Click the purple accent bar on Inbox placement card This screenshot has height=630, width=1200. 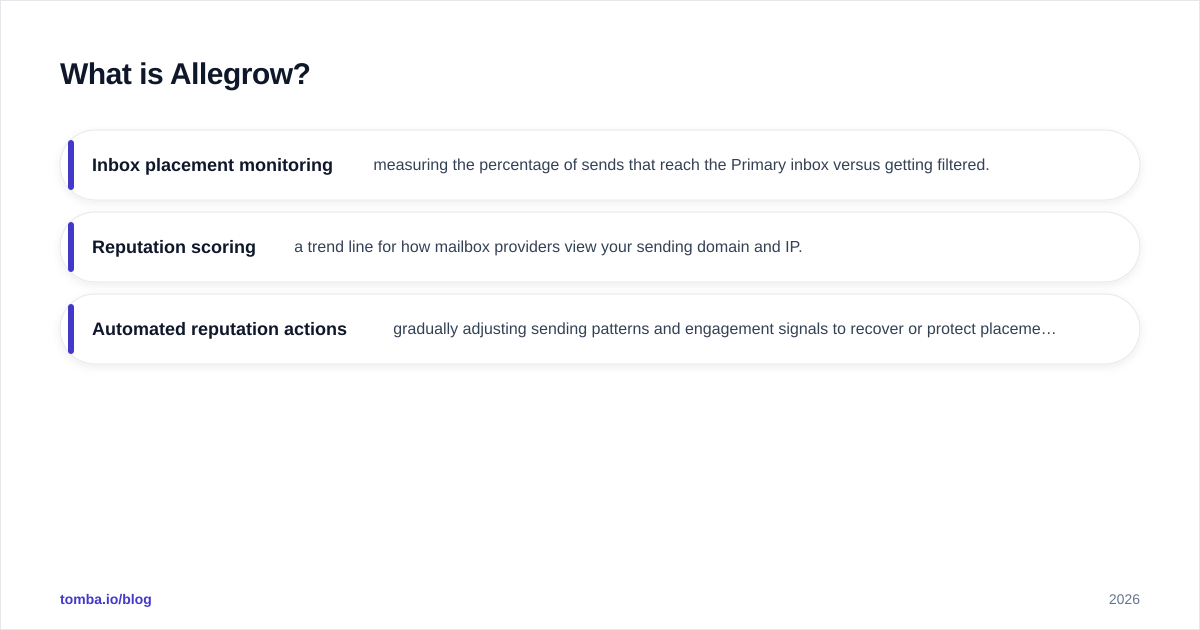click(x=71, y=165)
